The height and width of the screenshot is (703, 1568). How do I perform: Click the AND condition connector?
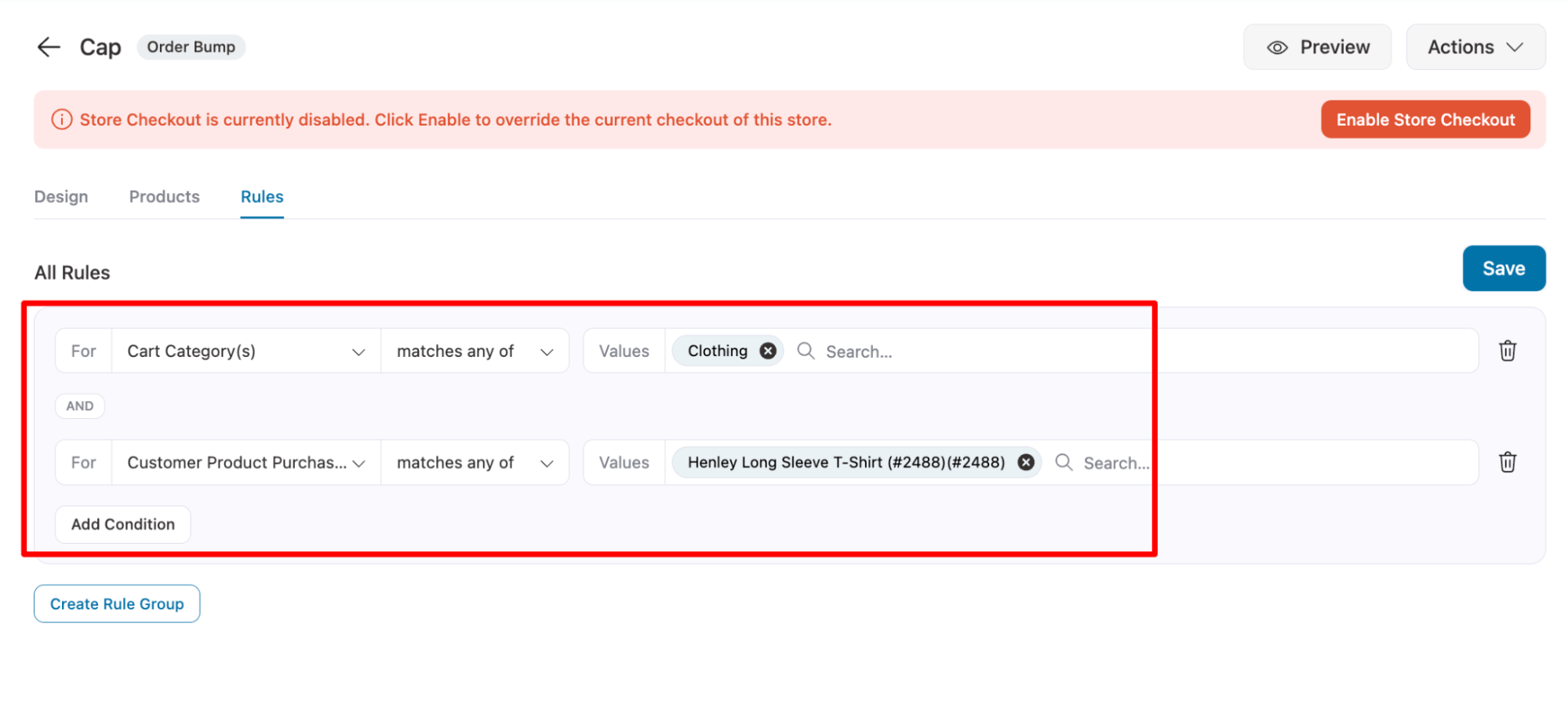pyautogui.click(x=79, y=406)
